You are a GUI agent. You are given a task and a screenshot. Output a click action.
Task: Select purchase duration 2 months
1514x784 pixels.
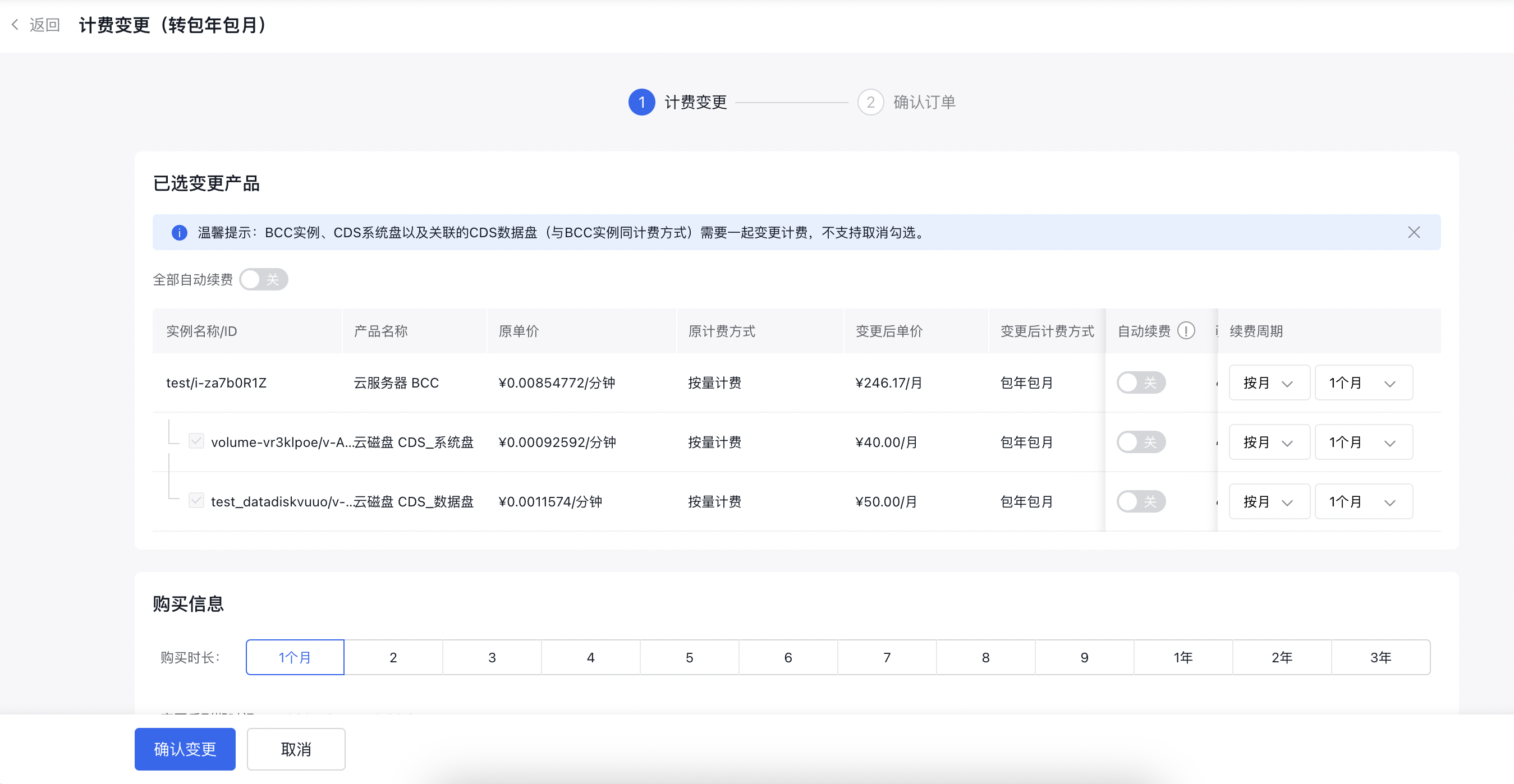point(393,657)
